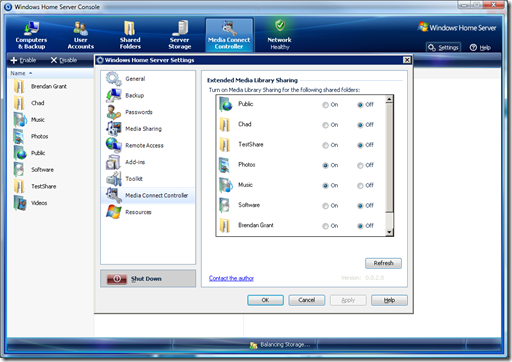Turn Off sharing for Music folder

[360, 186]
